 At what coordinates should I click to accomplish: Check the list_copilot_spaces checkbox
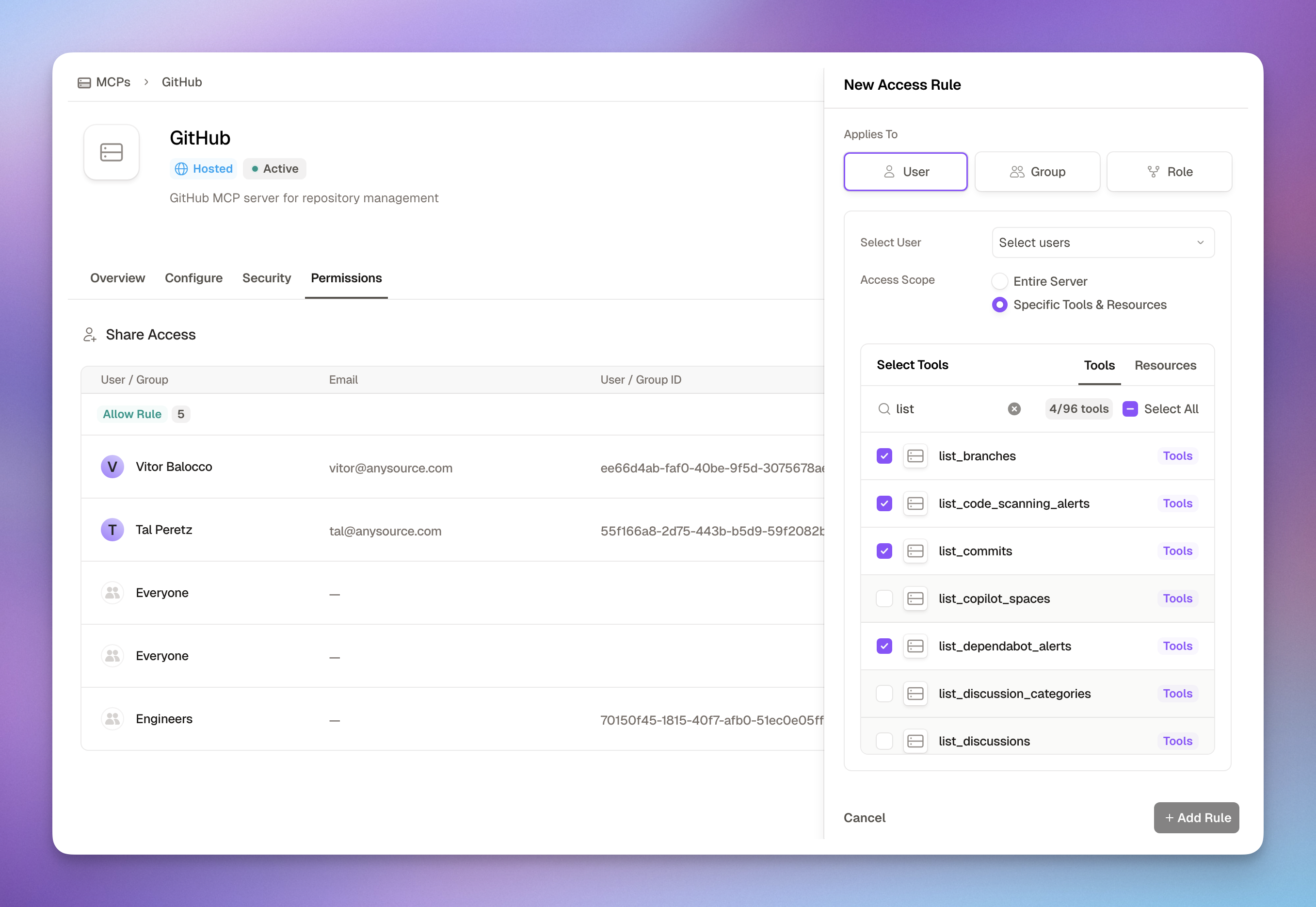tap(884, 599)
